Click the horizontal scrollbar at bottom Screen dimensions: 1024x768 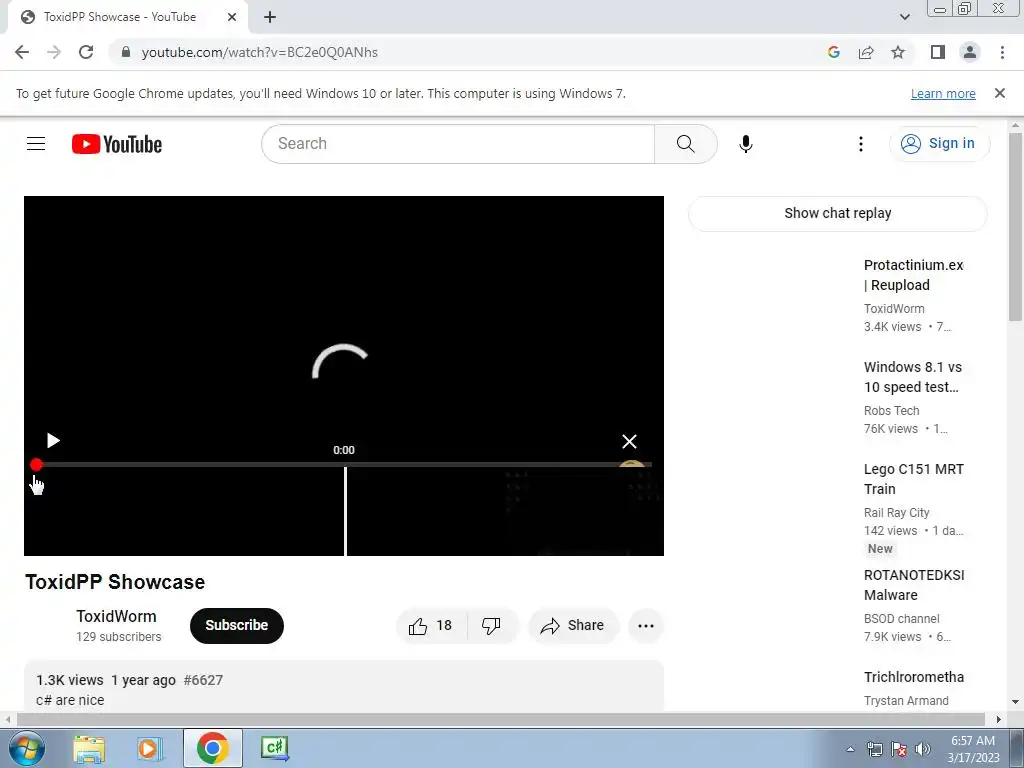pyautogui.click(x=500, y=719)
